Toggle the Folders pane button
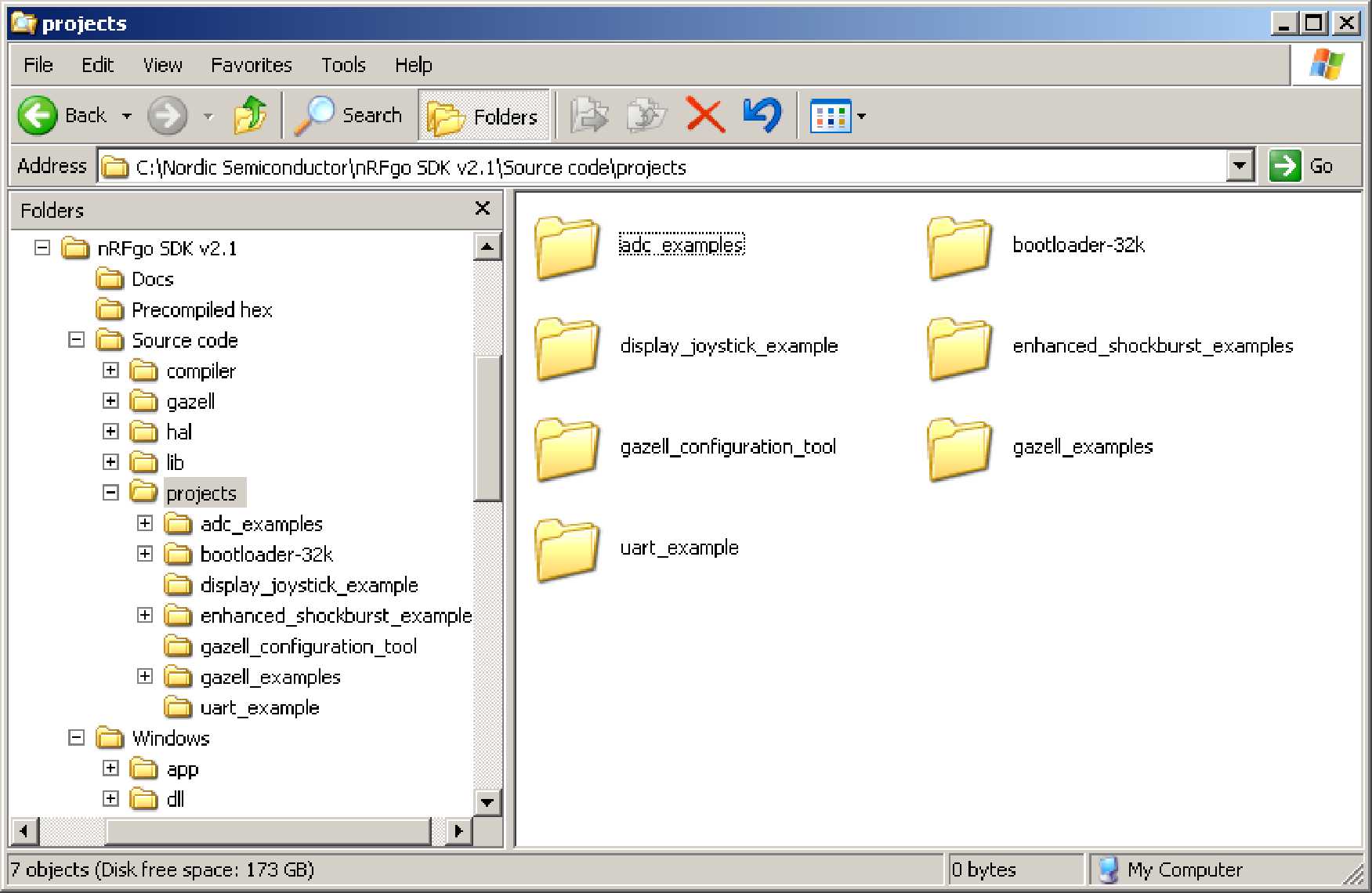Screen dimensions: 1372x893 pyautogui.click(x=483, y=116)
